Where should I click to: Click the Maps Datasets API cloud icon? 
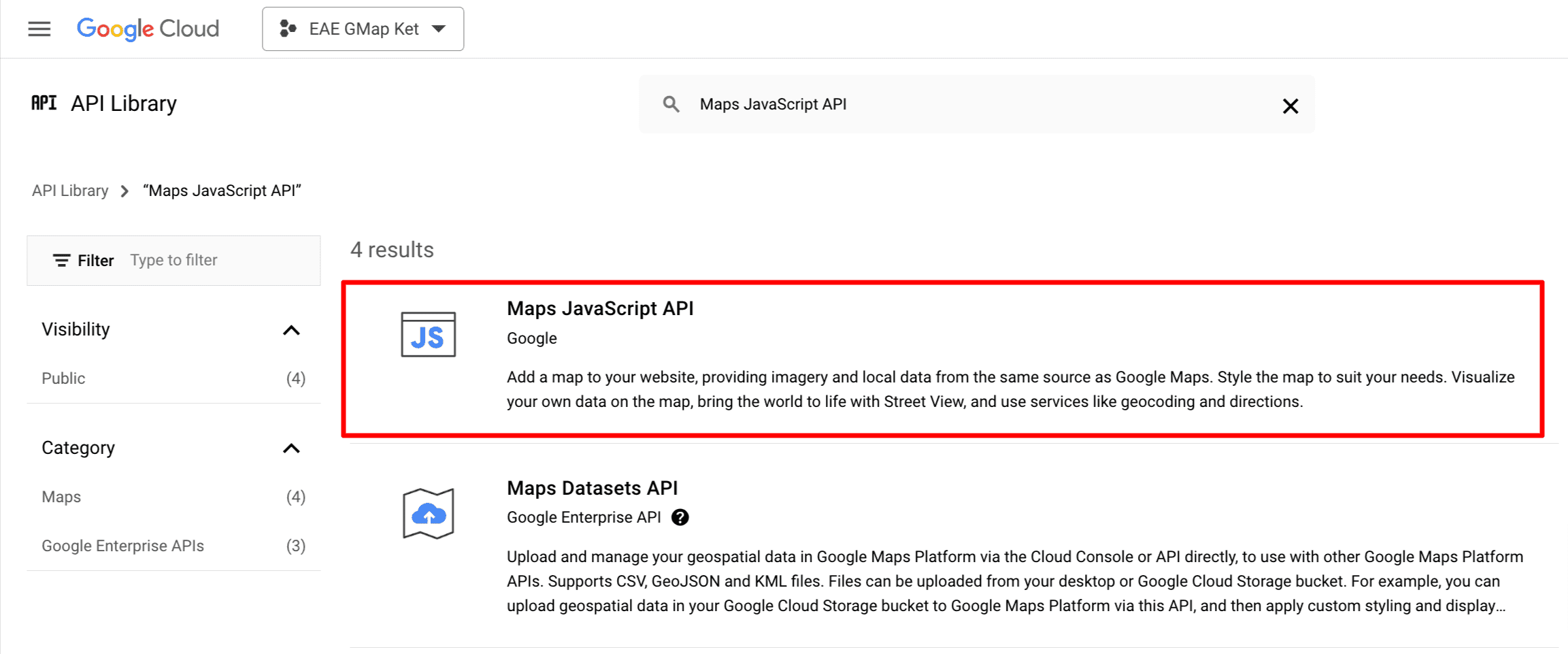click(428, 514)
